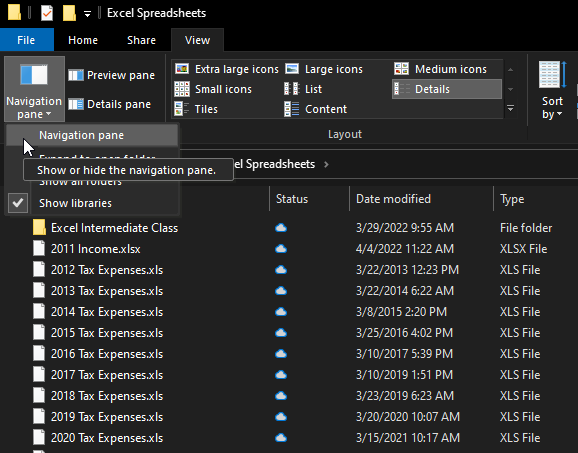Choose the List layout
Viewport: 578px width, 453px height.
point(303,89)
